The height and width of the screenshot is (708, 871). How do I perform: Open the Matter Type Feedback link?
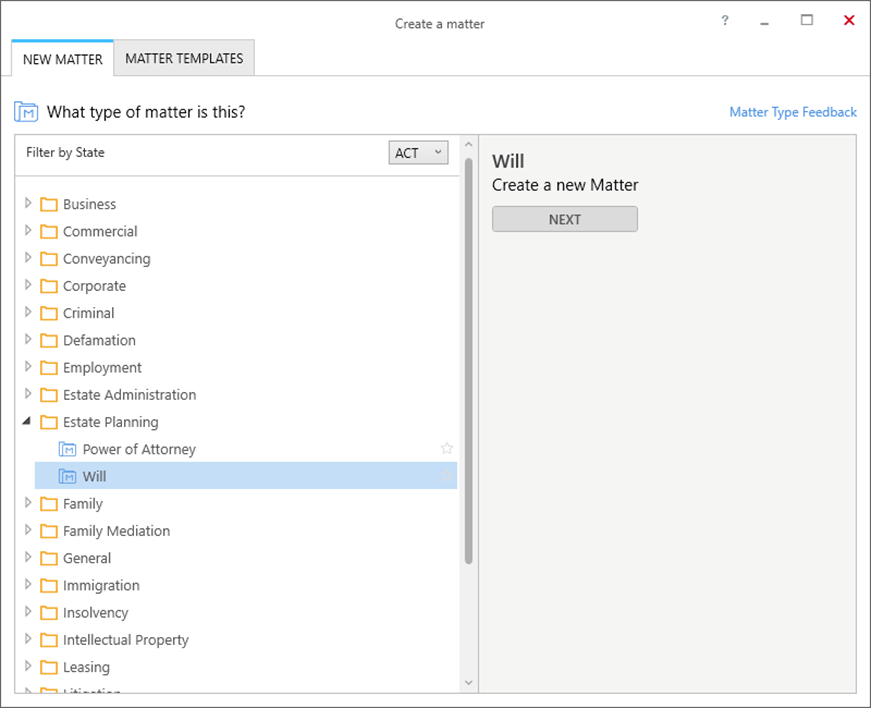tap(792, 112)
